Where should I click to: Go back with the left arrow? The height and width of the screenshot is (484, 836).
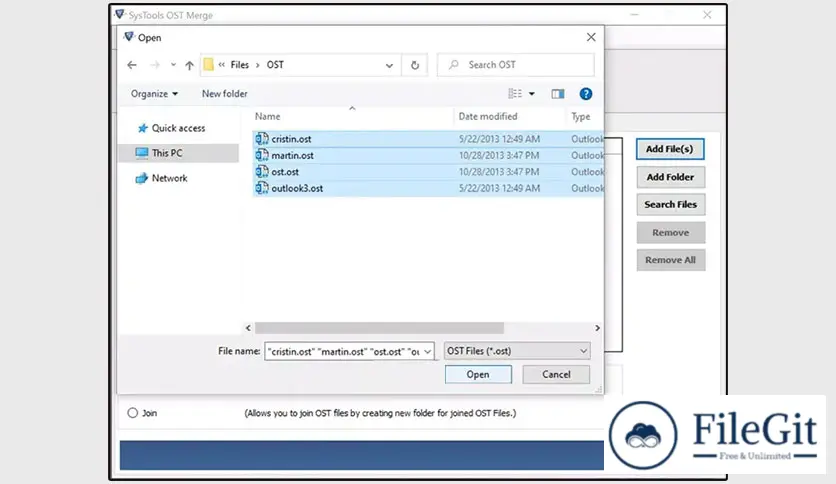132,65
